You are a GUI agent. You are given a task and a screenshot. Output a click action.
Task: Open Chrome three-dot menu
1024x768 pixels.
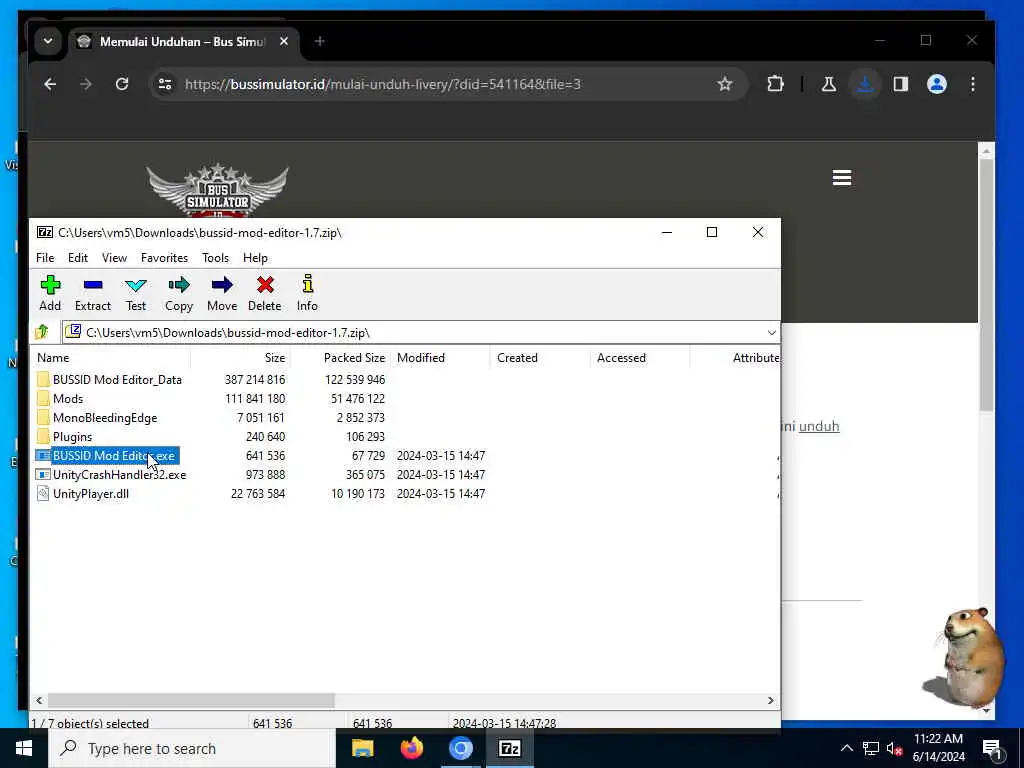(972, 84)
